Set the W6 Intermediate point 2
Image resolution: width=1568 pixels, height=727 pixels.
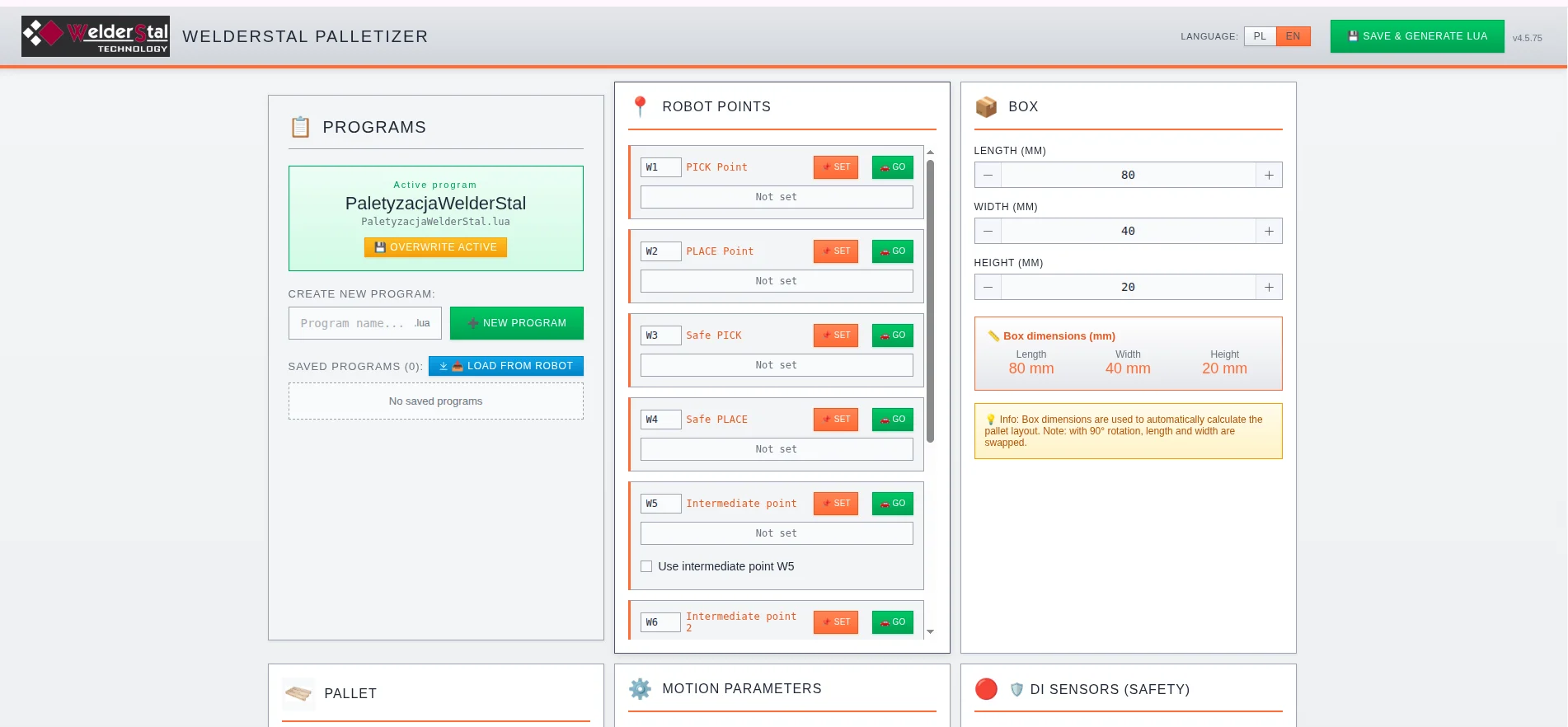coord(836,622)
